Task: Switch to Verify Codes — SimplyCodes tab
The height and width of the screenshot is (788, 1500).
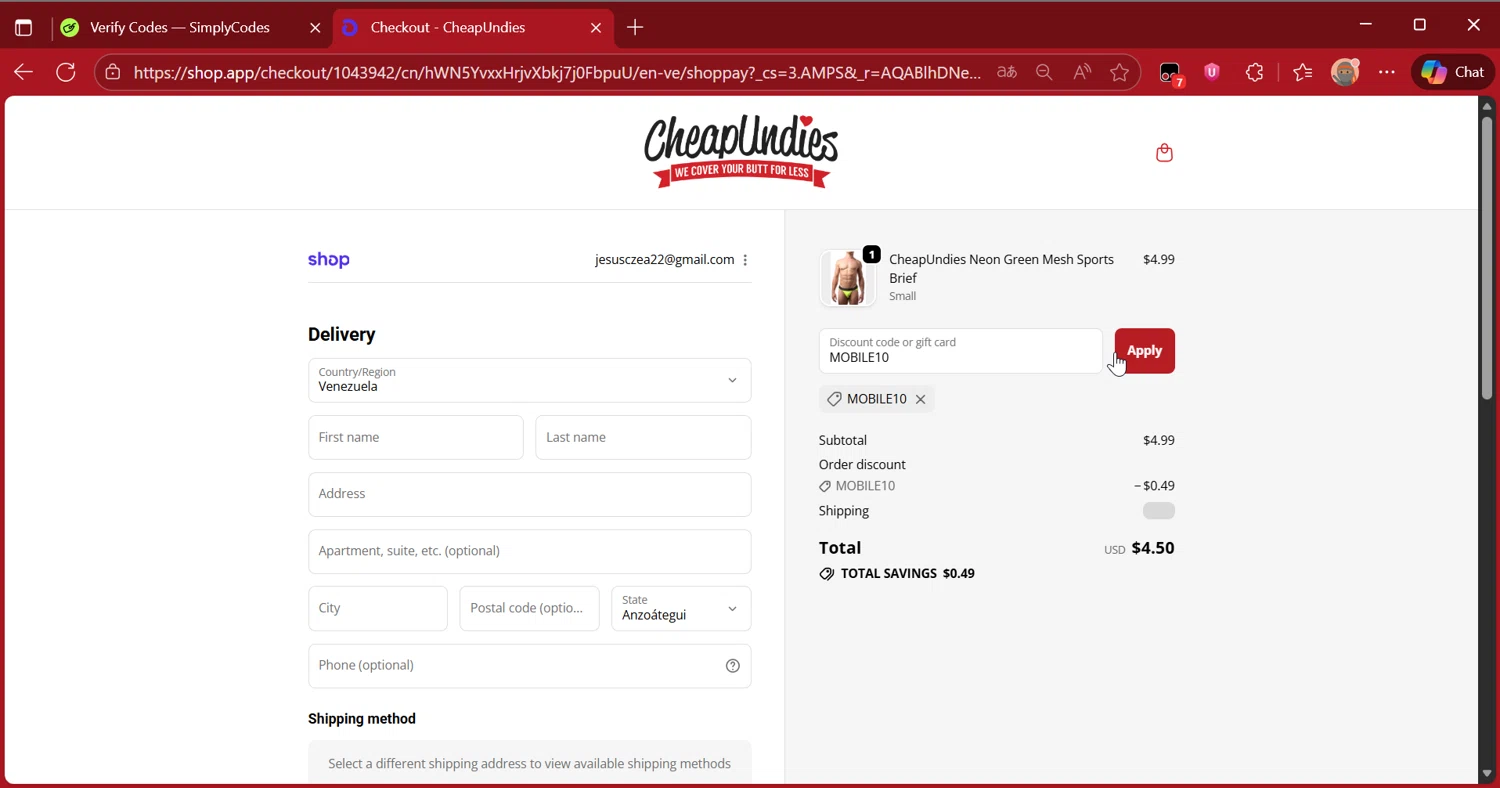Action: (191, 28)
